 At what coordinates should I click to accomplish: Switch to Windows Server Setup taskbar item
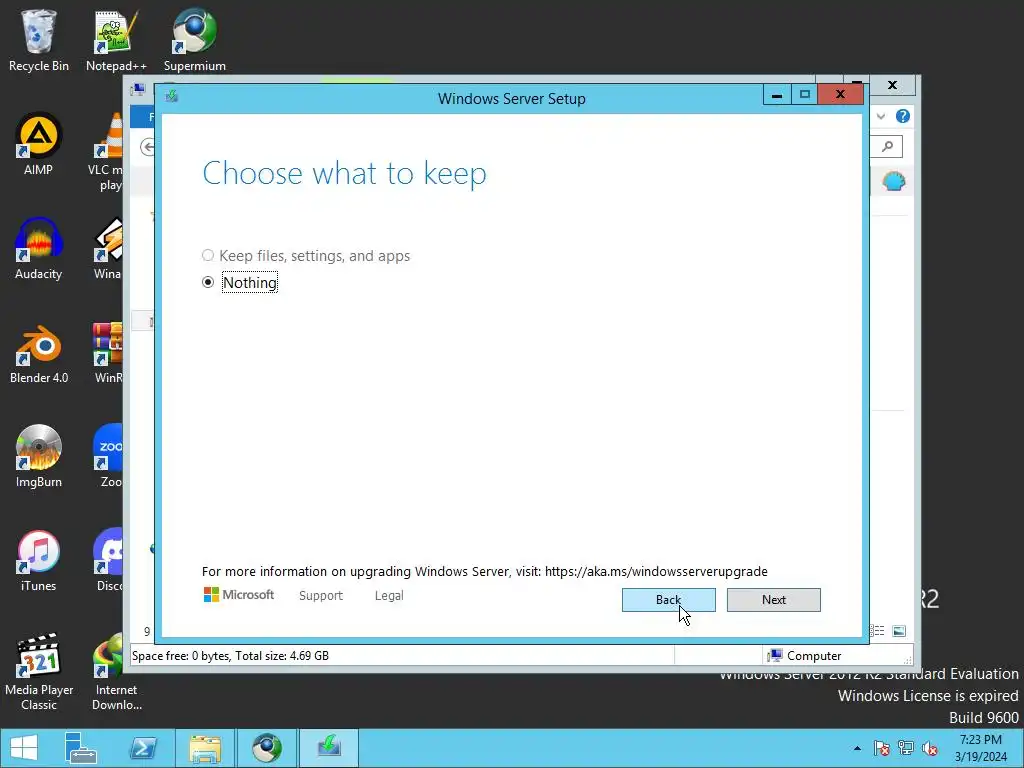coord(328,748)
